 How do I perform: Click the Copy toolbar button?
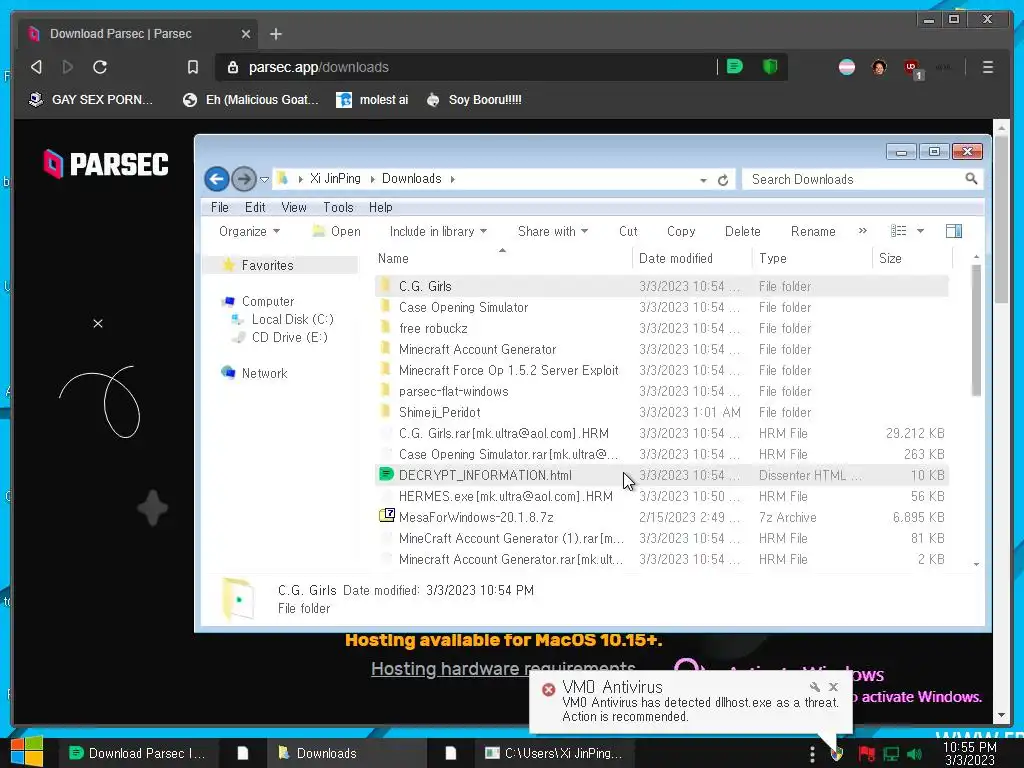[x=681, y=231]
